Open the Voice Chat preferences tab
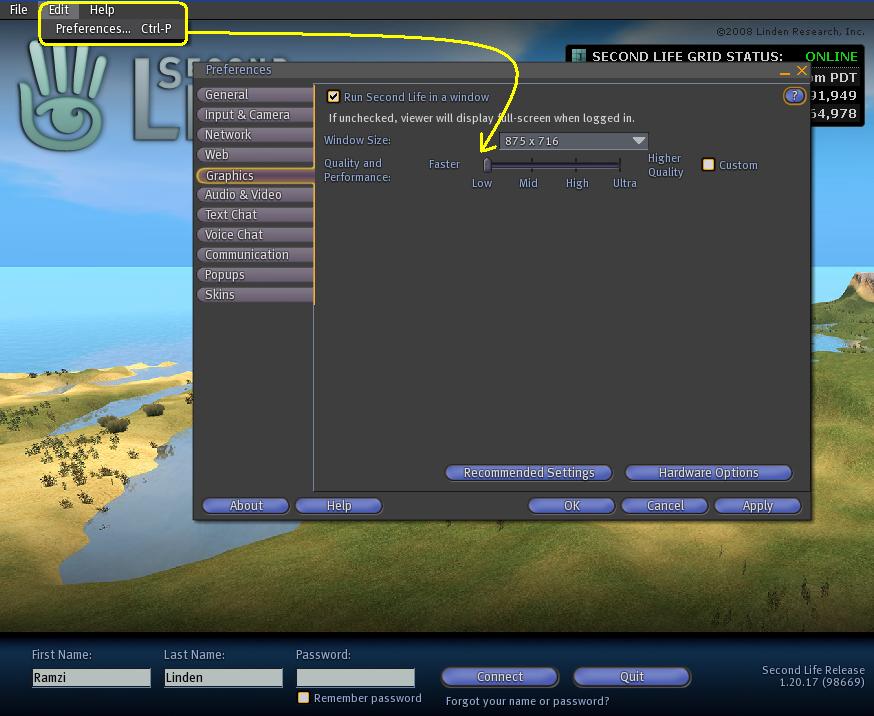The height and width of the screenshot is (716, 874). pyautogui.click(x=234, y=235)
